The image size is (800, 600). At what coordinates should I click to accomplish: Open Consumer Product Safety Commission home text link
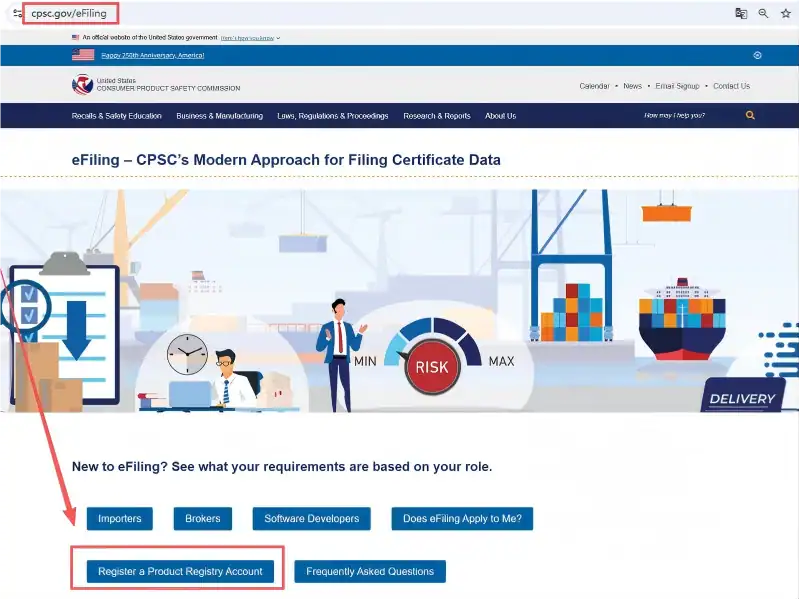[168, 85]
